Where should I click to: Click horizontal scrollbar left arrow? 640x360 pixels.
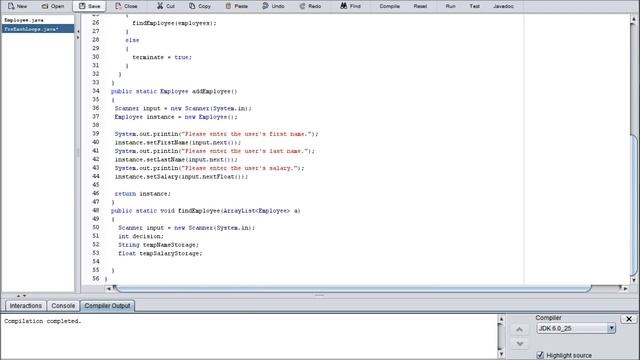coord(109,289)
